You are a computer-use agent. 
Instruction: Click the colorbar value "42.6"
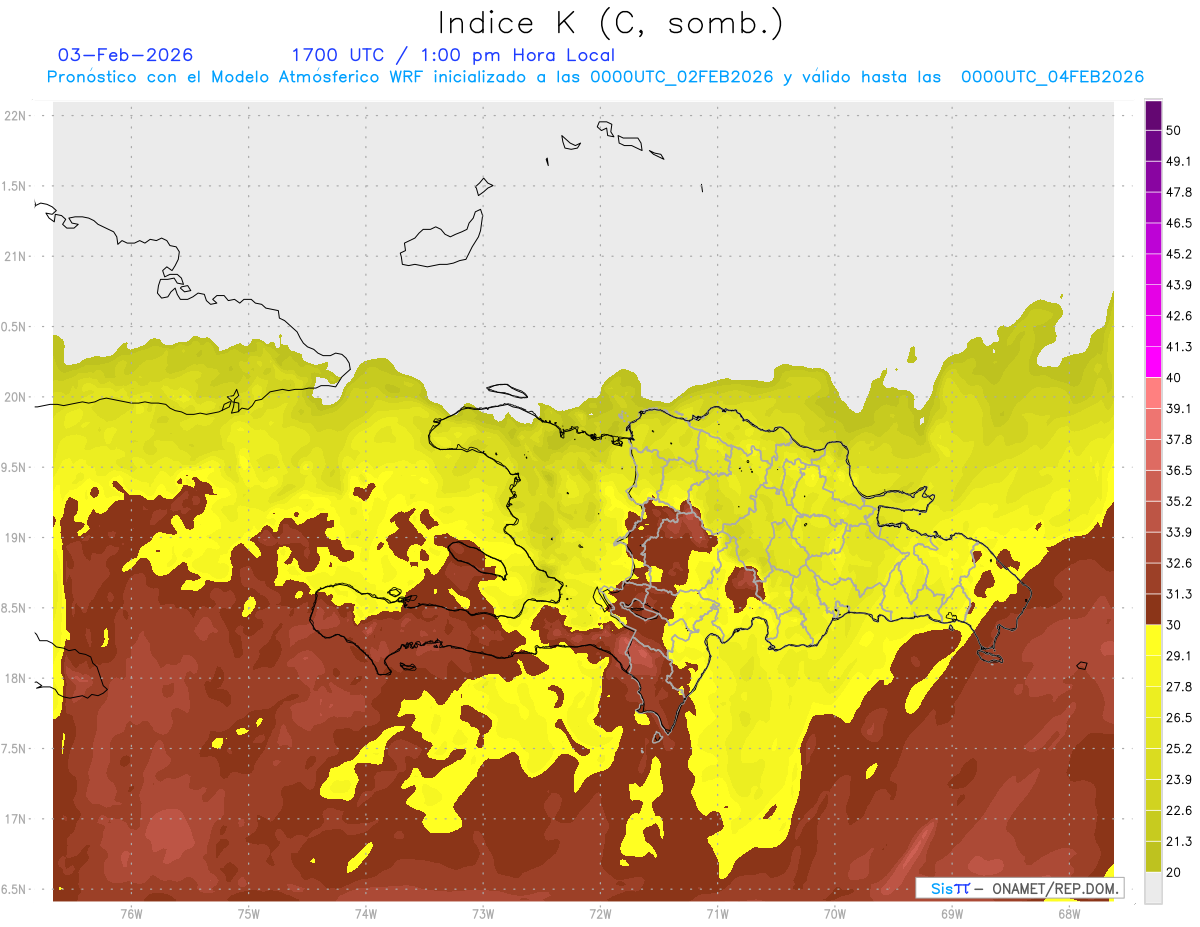point(1178,316)
